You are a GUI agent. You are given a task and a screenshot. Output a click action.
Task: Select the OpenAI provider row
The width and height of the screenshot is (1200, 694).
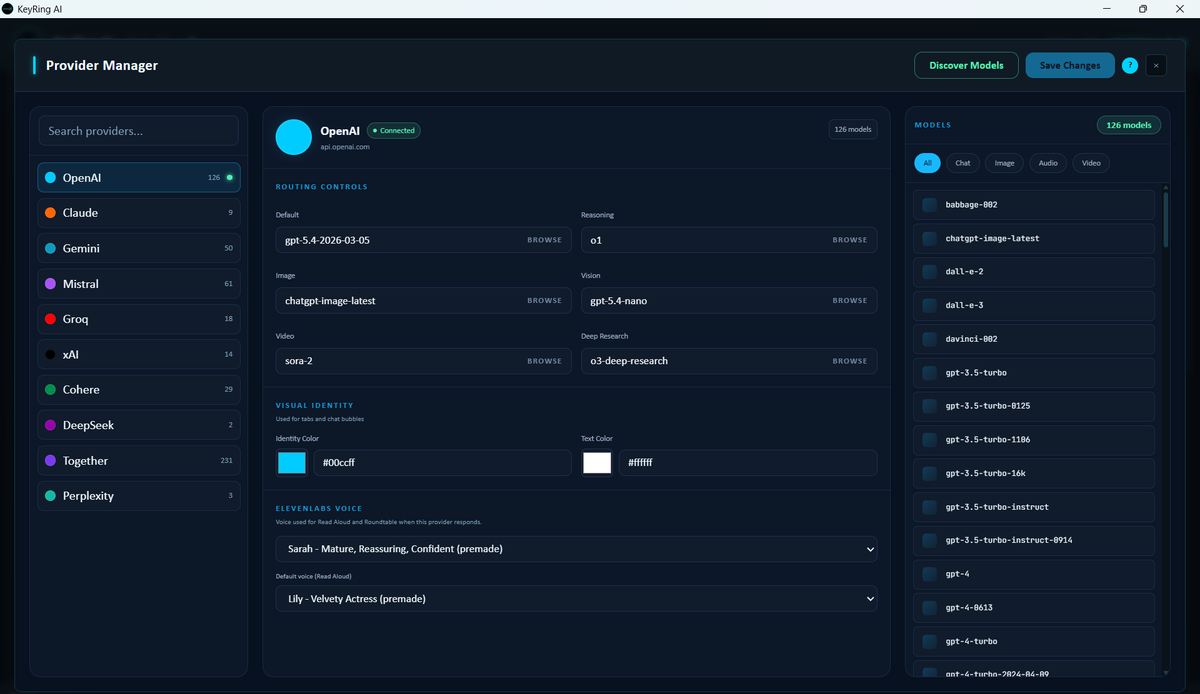(139, 177)
